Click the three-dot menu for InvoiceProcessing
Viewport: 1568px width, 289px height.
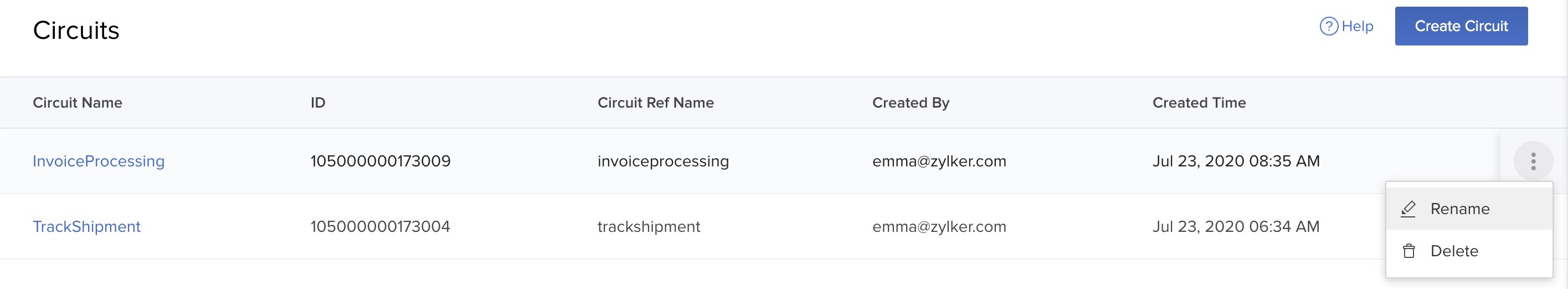pyautogui.click(x=1533, y=161)
